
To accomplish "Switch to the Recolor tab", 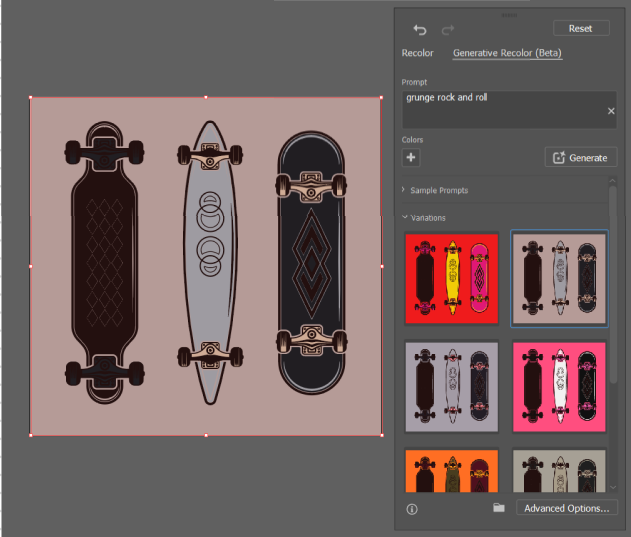I will point(417,53).
